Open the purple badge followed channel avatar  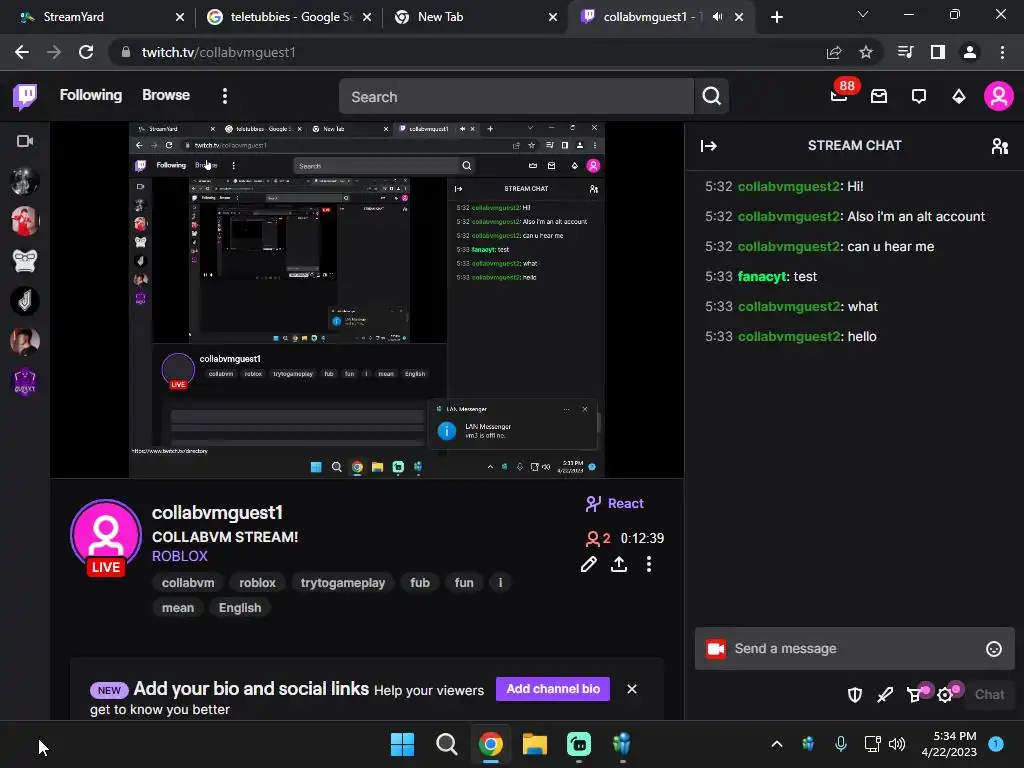coord(25,381)
